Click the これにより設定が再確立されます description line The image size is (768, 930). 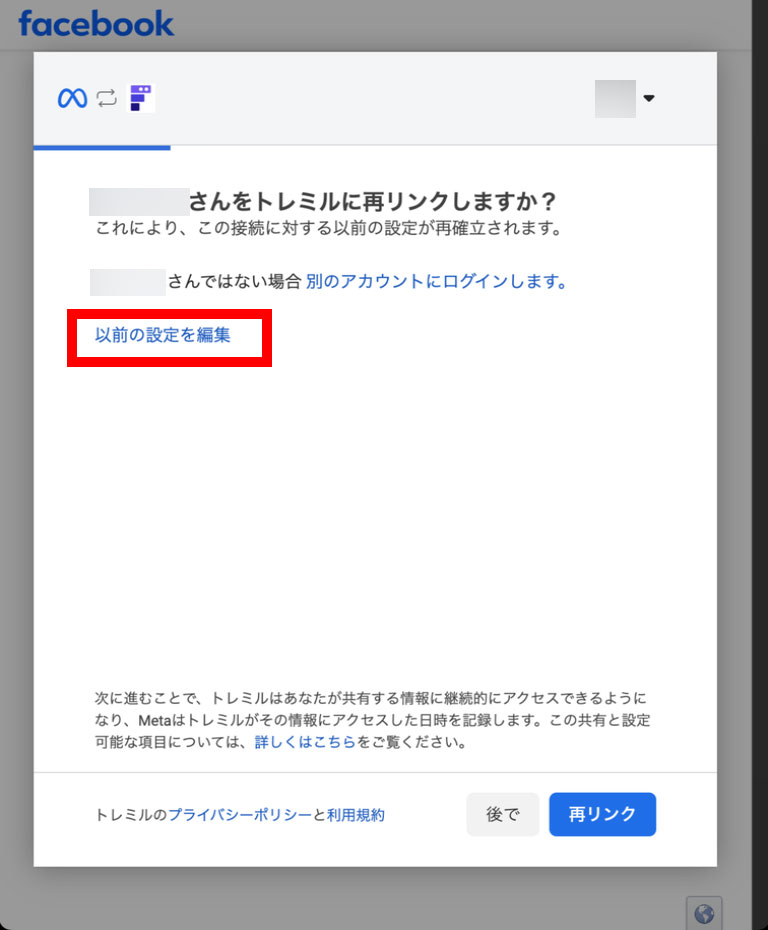328,229
